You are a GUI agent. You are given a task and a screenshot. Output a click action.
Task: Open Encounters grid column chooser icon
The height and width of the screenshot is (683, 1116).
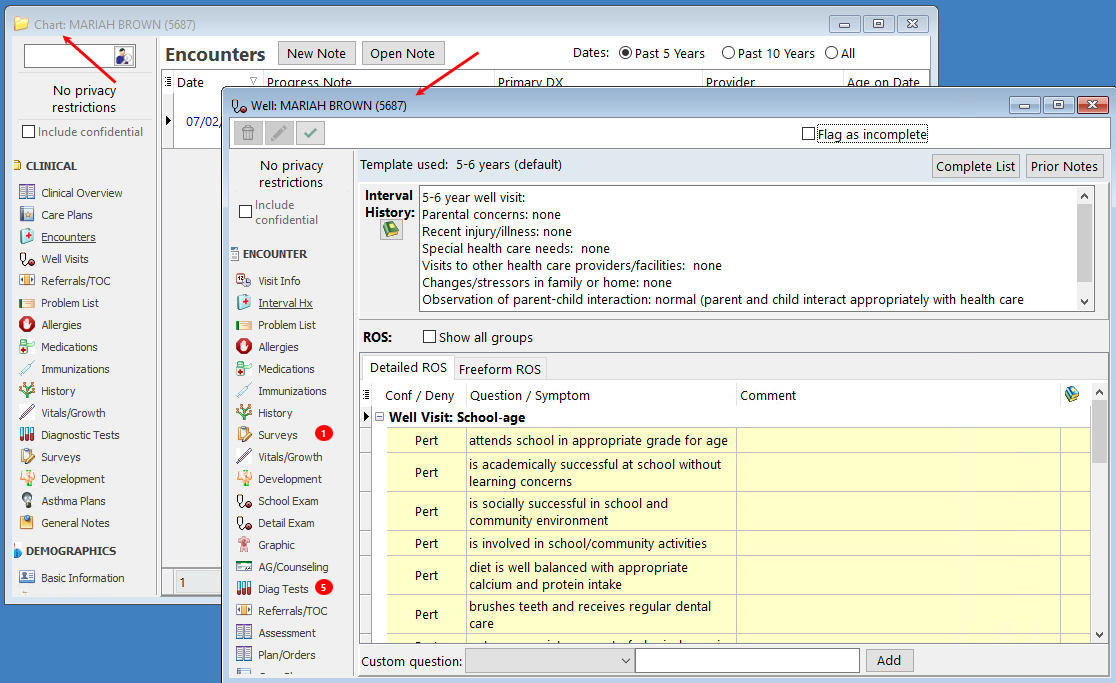tap(168, 82)
